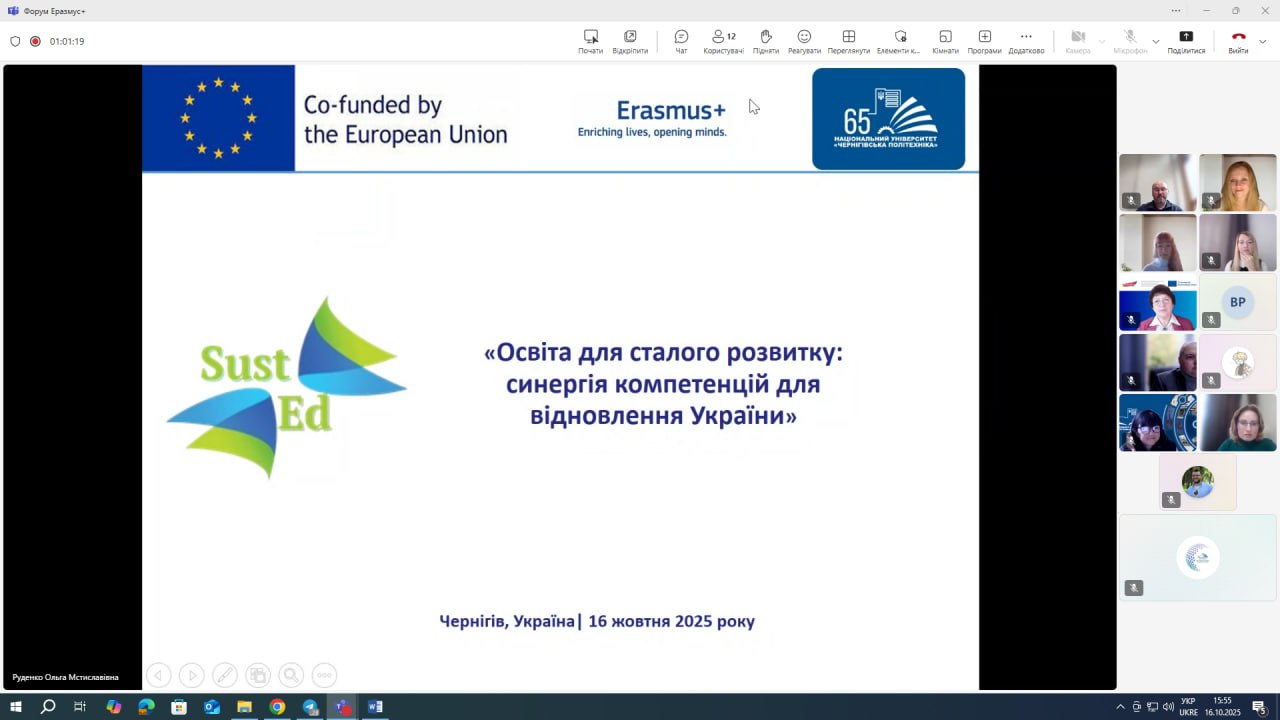Pop out shared content with Відкріпити
This screenshot has height=720, width=1280.
(x=630, y=41)
